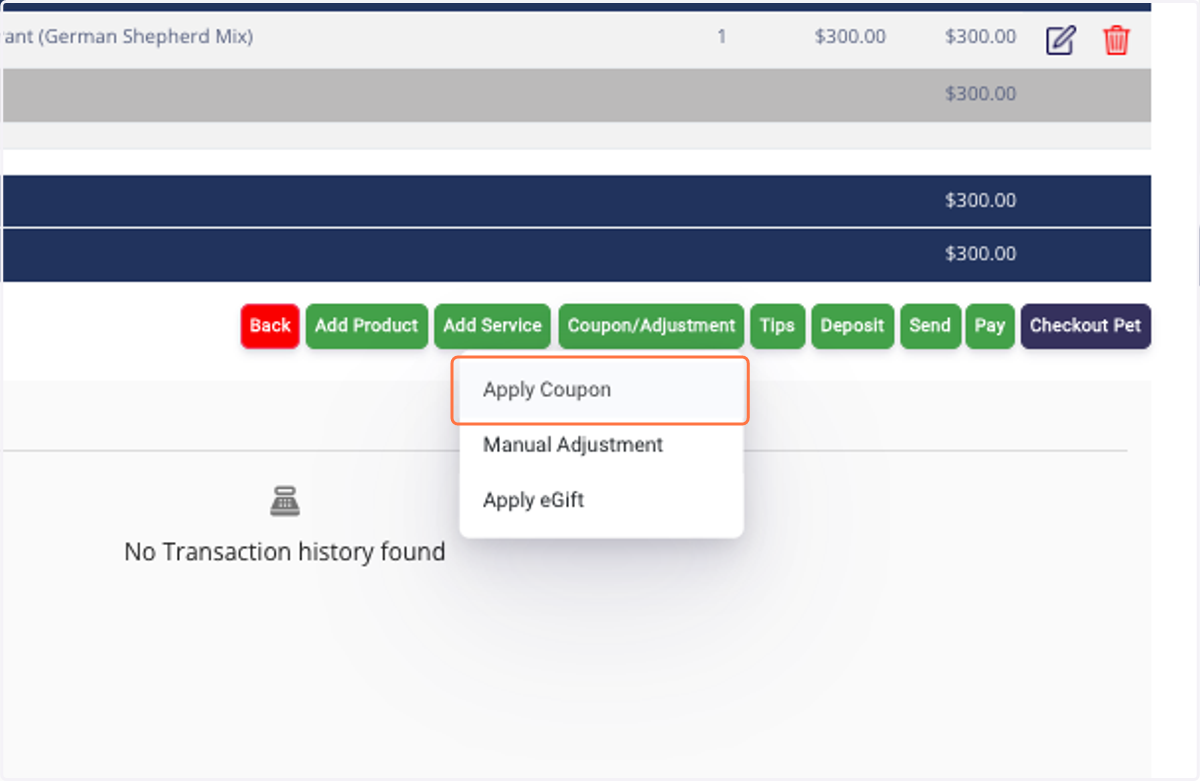The image size is (1200, 781).
Task: Open the Coupon/Adjustment dropdown
Action: (651, 326)
